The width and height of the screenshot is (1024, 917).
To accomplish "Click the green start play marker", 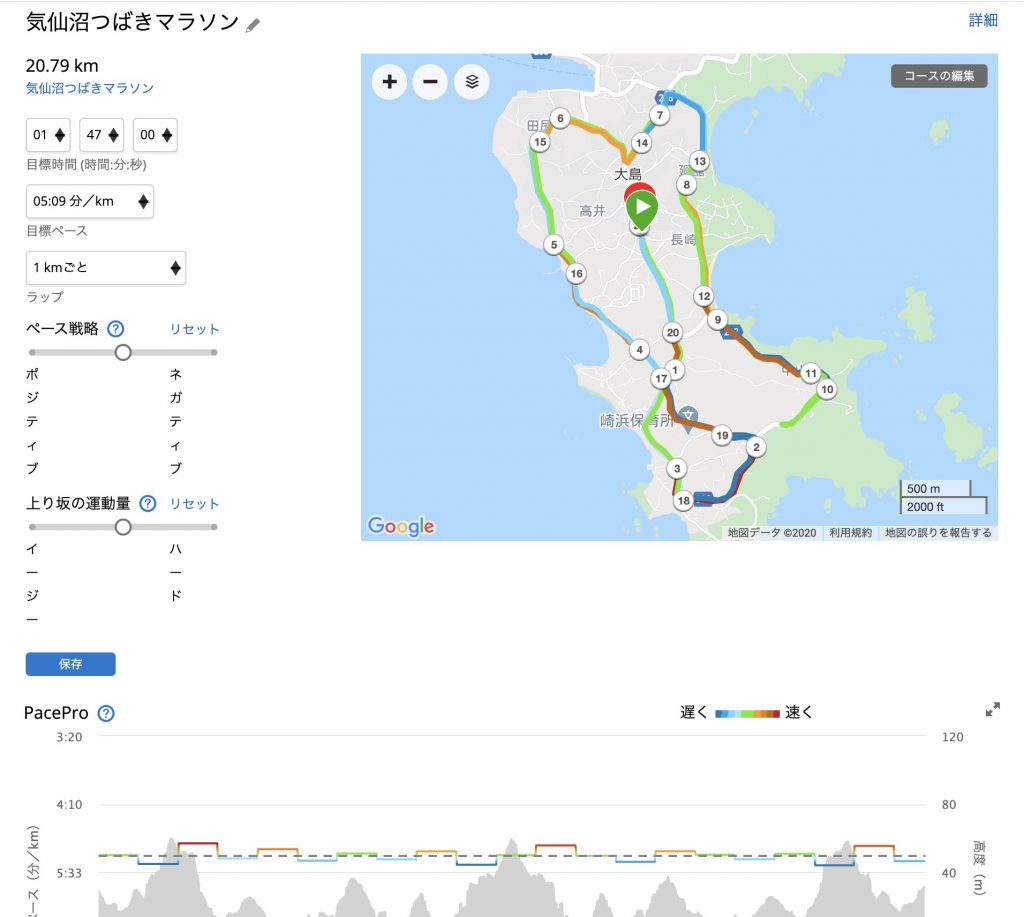I will [x=641, y=209].
